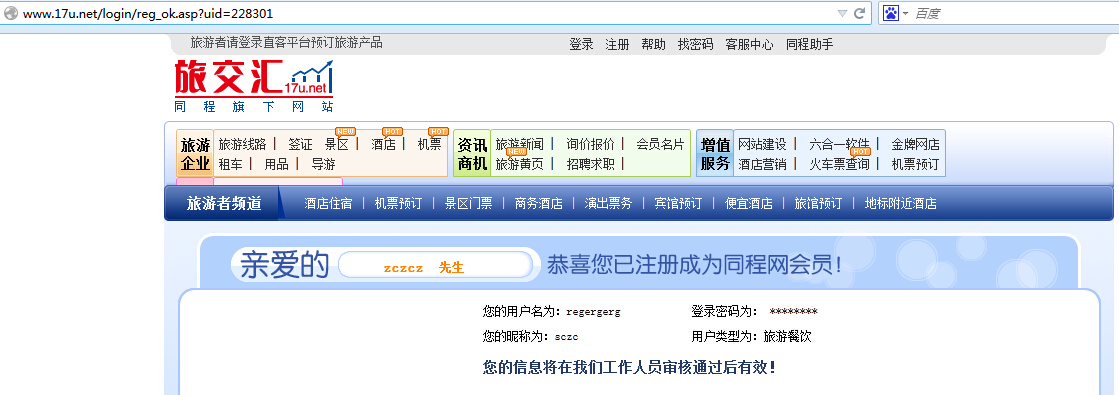Click 旅游者请登录直客平台预订旅游产品 text
The width and height of the screenshot is (1119, 395).
287,43
